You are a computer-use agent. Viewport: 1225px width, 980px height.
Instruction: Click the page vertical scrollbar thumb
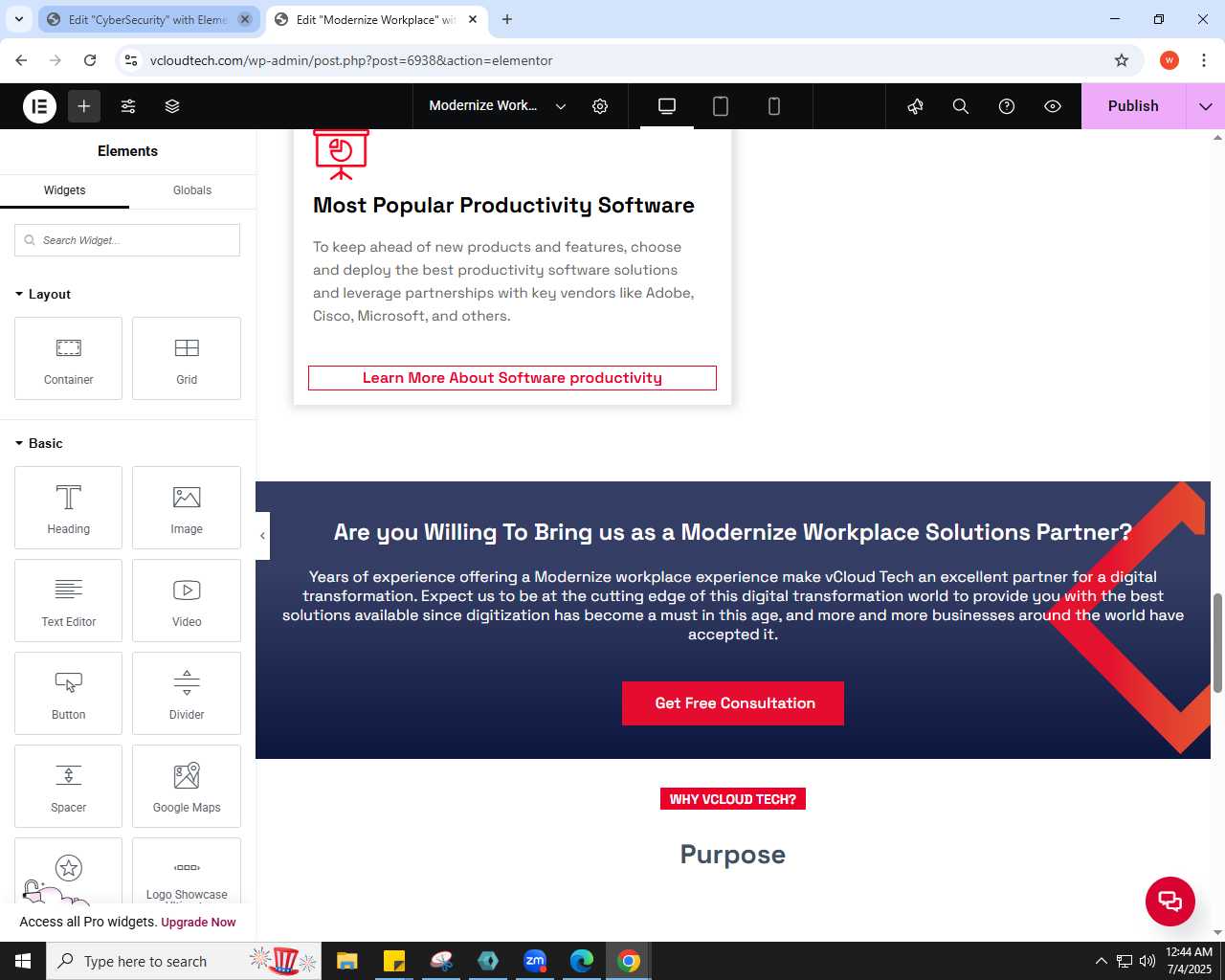[x=1217, y=643]
